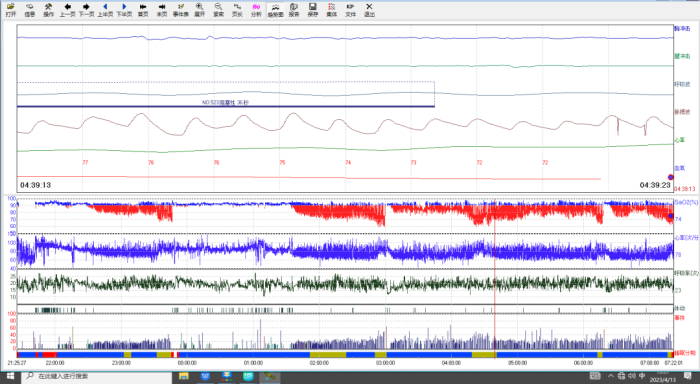Screen dimensions: 700x384
Task: Open the 事件表 event table
Action: 180,10
